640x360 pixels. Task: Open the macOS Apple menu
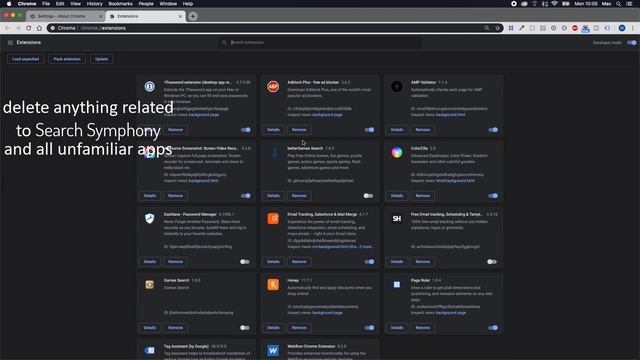coord(9,4)
